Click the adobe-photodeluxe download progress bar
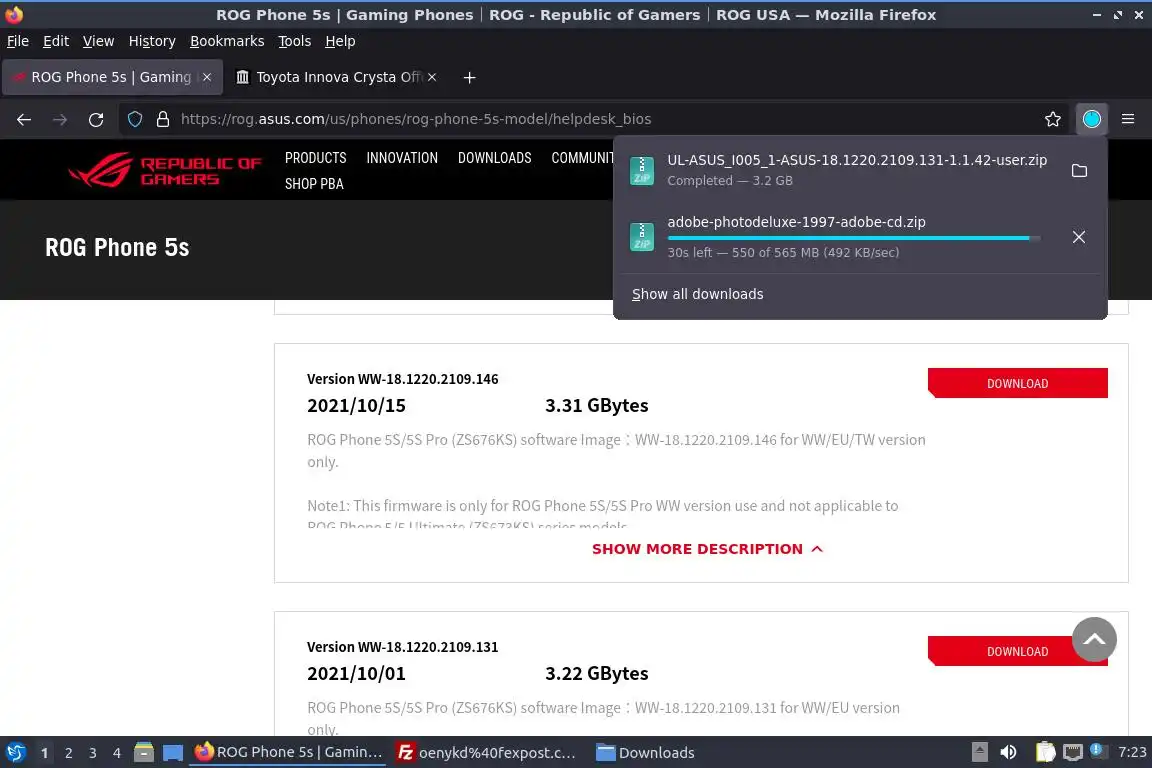 [x=854, y=238]
